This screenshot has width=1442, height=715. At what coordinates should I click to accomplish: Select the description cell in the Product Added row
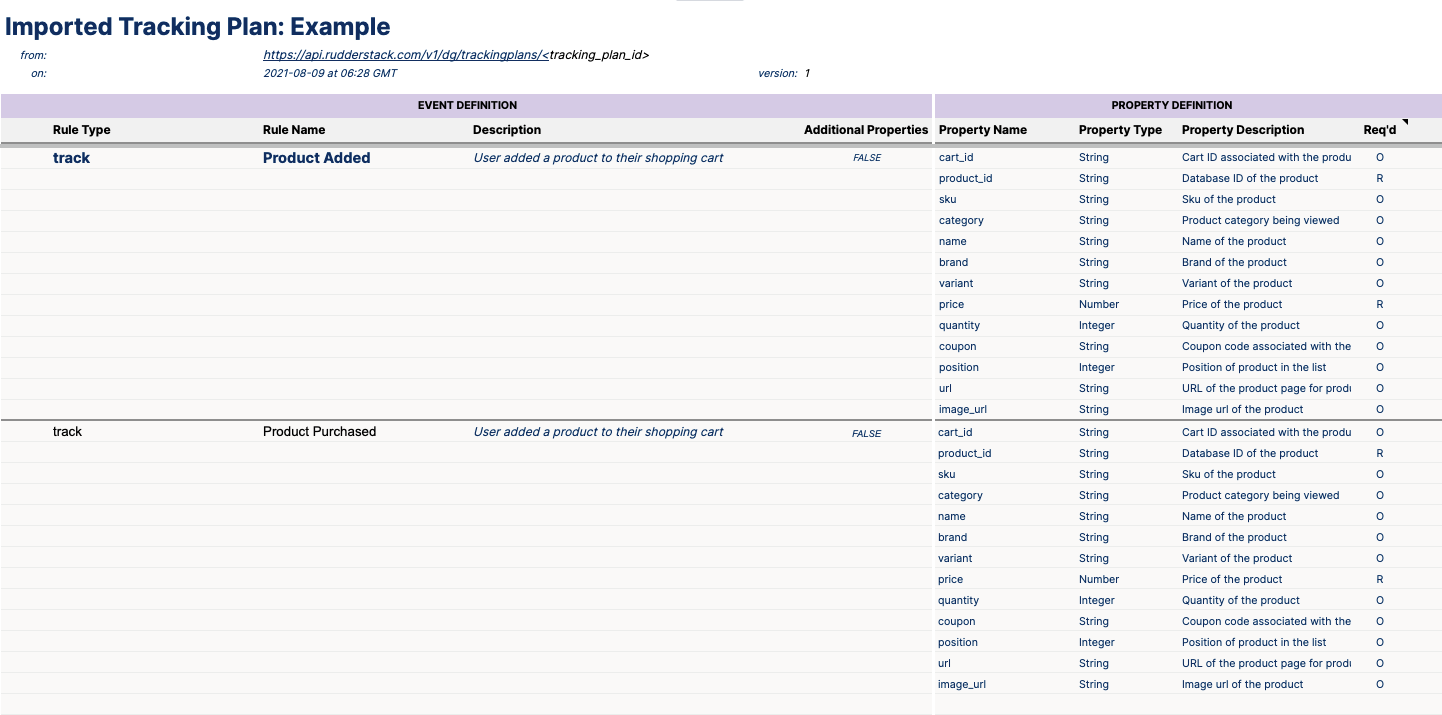pyautogui.click(x=598, y=158)
